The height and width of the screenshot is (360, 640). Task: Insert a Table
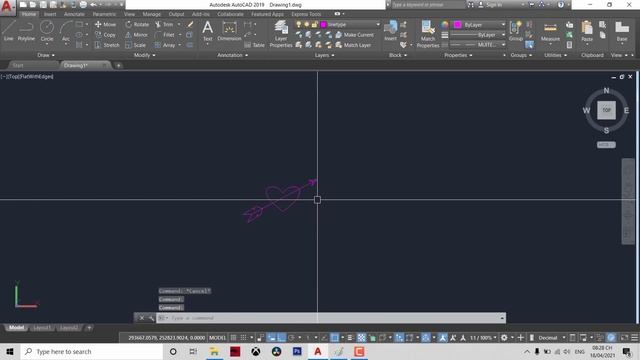254,45
